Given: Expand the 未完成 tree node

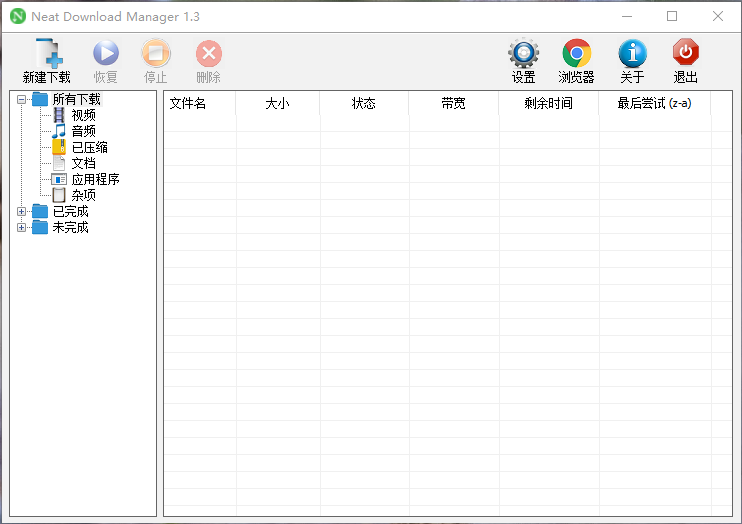Looking at the screenshot, I should [x=21, y=228].
